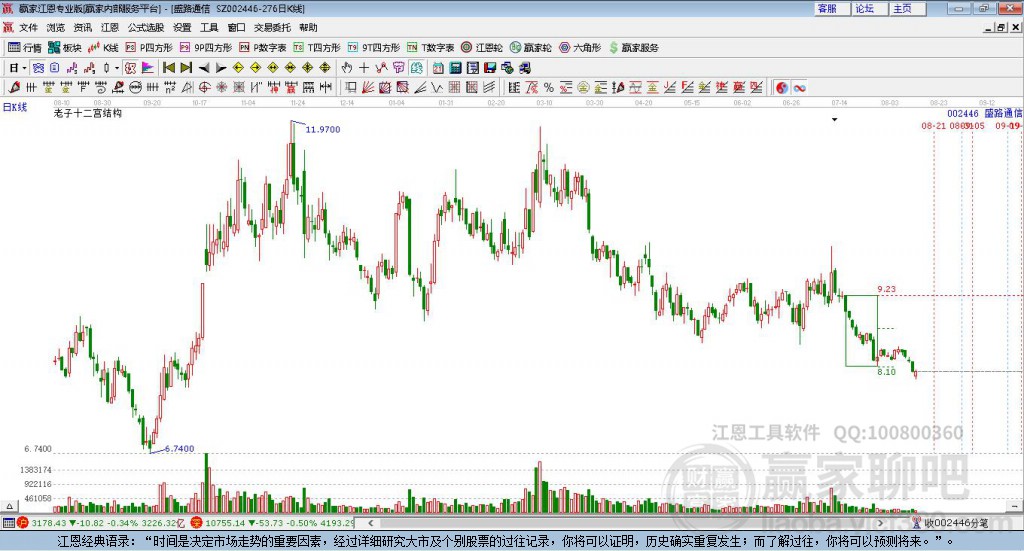Click the save floppy disk icon

(490, 68)
